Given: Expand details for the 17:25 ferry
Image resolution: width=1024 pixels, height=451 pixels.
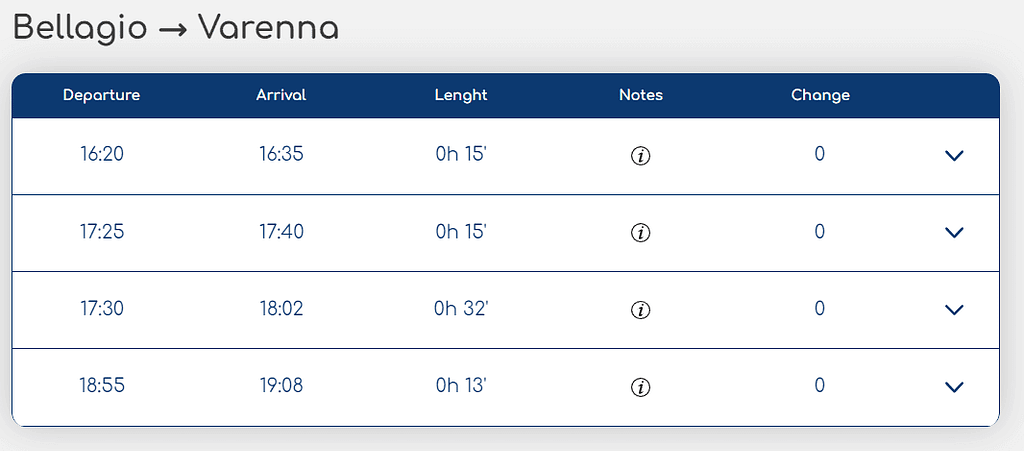Looking at the screenshot, I should (954, 233).
